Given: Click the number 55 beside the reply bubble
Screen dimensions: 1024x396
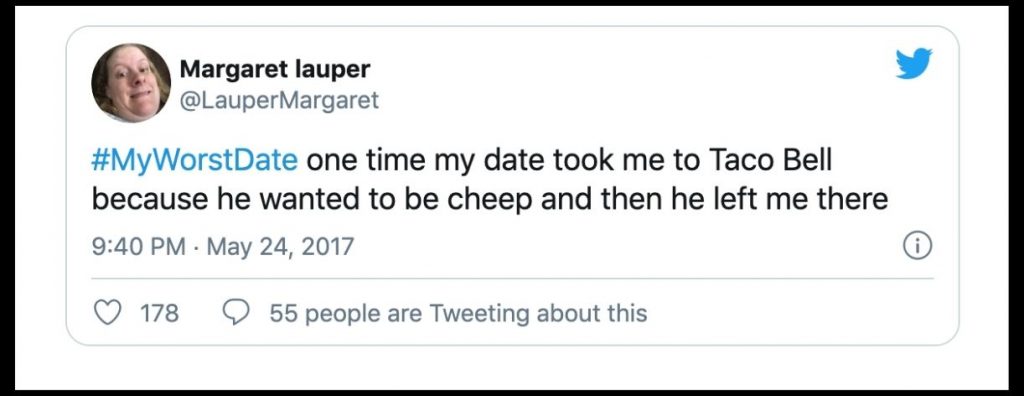Looking at the screenshot, I should tap(283, 314).
